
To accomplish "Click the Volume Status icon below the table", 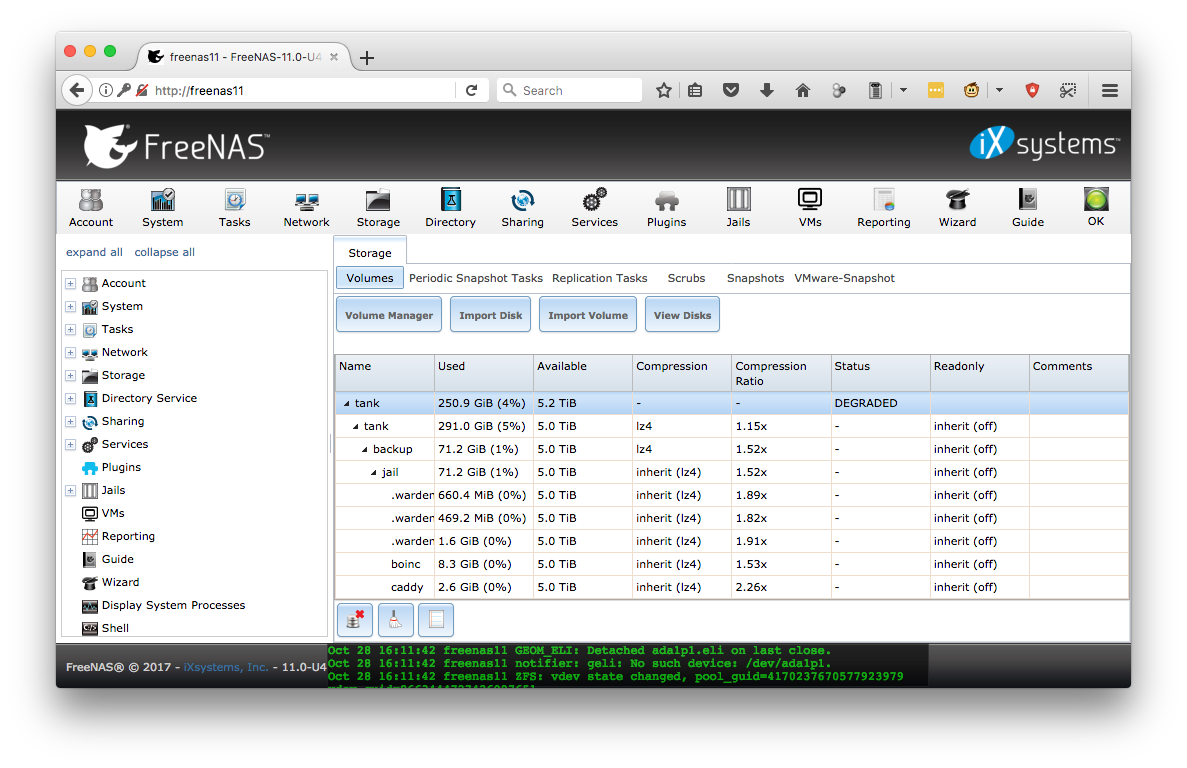I will pyautogui.click(x=436, y=620).
